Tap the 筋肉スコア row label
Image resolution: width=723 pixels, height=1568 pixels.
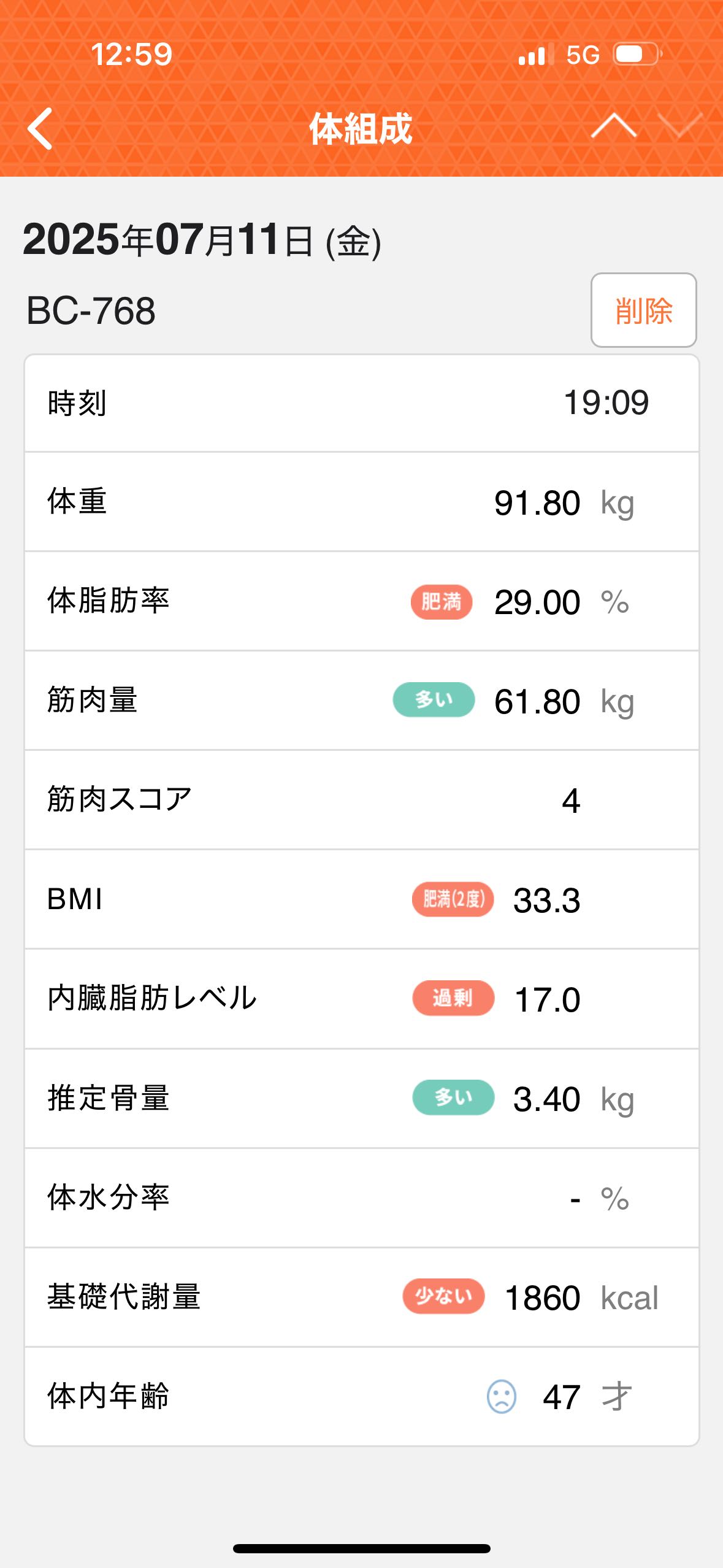120,800
